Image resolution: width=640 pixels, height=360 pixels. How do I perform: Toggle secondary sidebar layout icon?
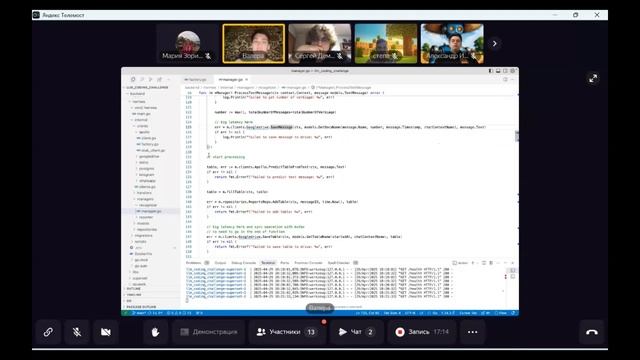tap(505, 71)
